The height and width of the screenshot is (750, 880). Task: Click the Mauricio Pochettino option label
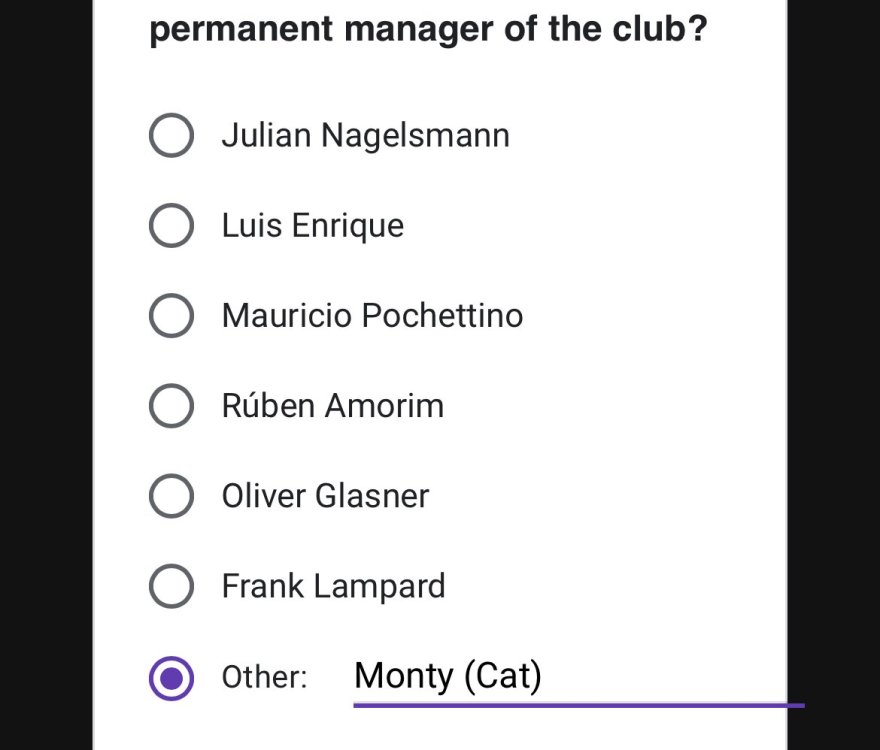click(x=372, y=315)
